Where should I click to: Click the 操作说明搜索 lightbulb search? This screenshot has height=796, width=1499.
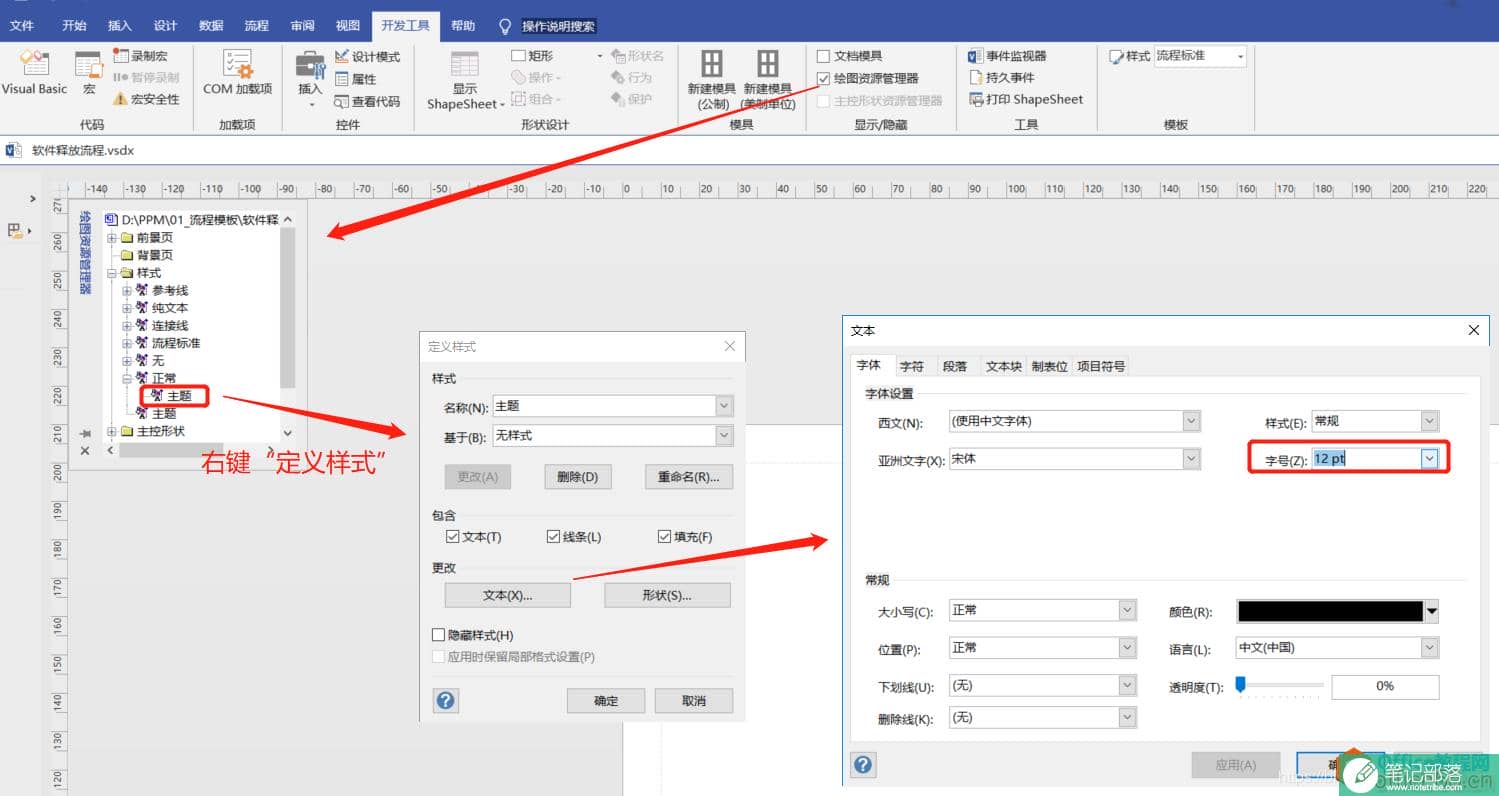(x=505, y=25)
